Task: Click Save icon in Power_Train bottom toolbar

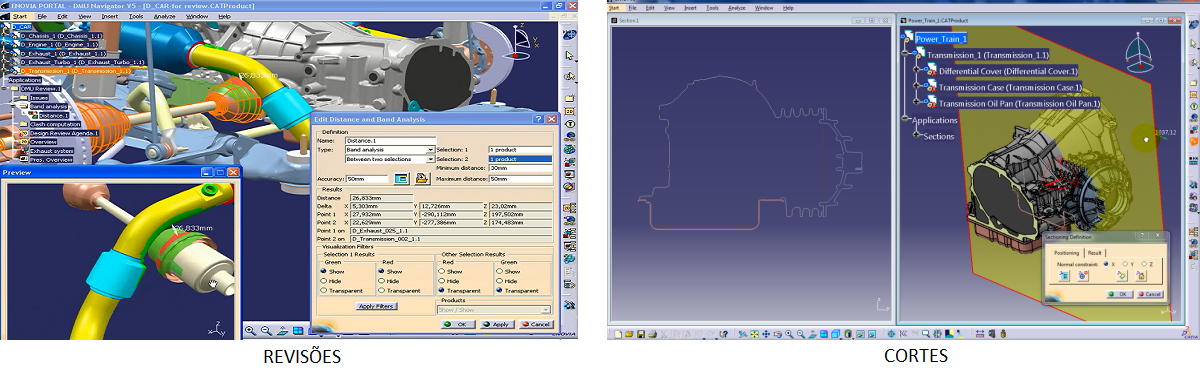Action: pyautogui.click(x=641, y=334)
